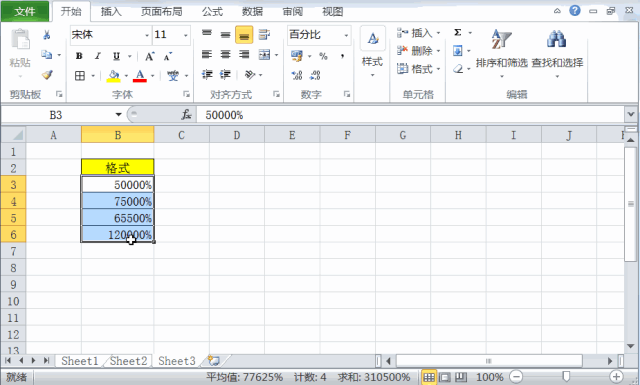This screenshot has height=385, width=640.
Task: Align text right
Action: point(244,54)
